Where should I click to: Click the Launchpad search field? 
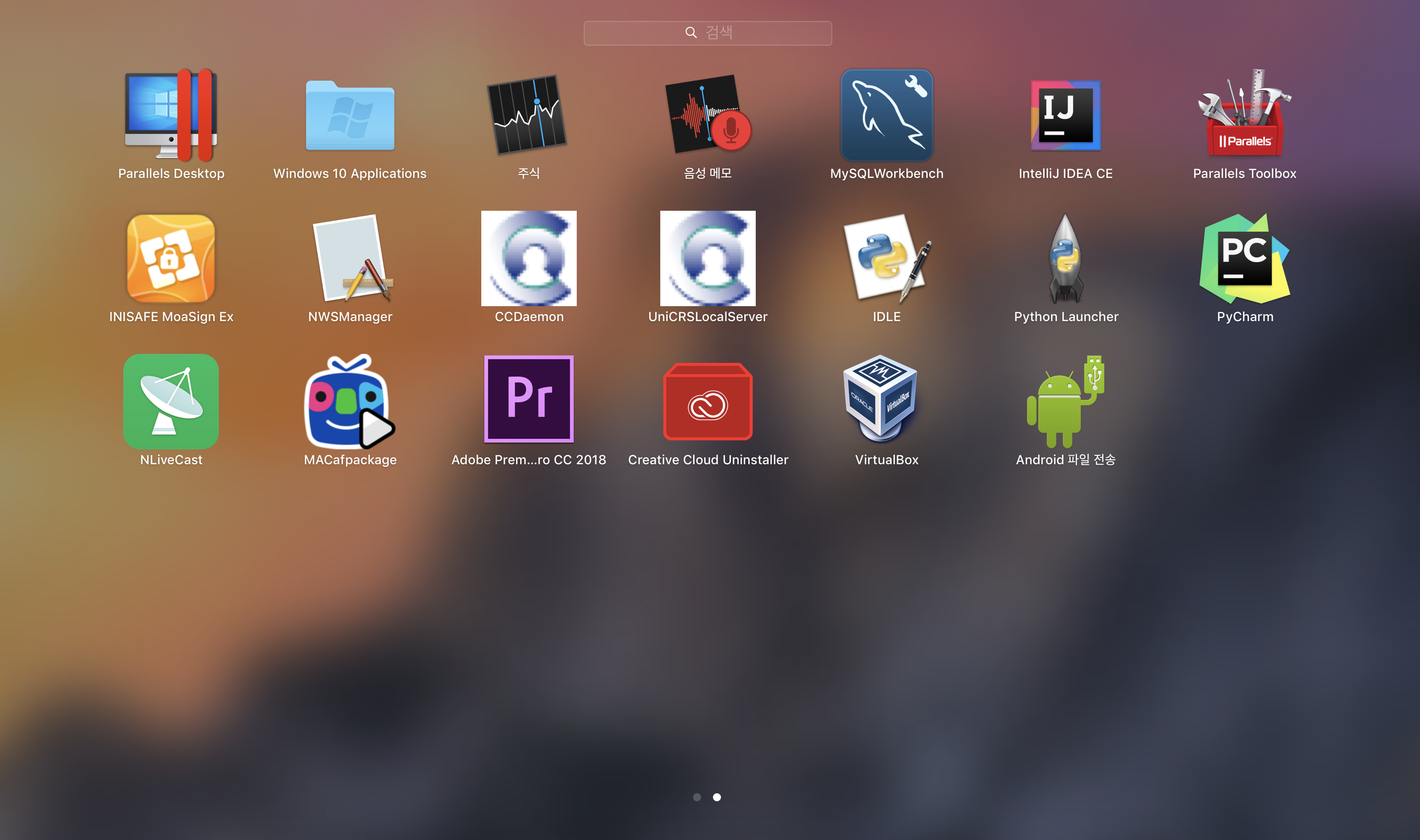707,33
